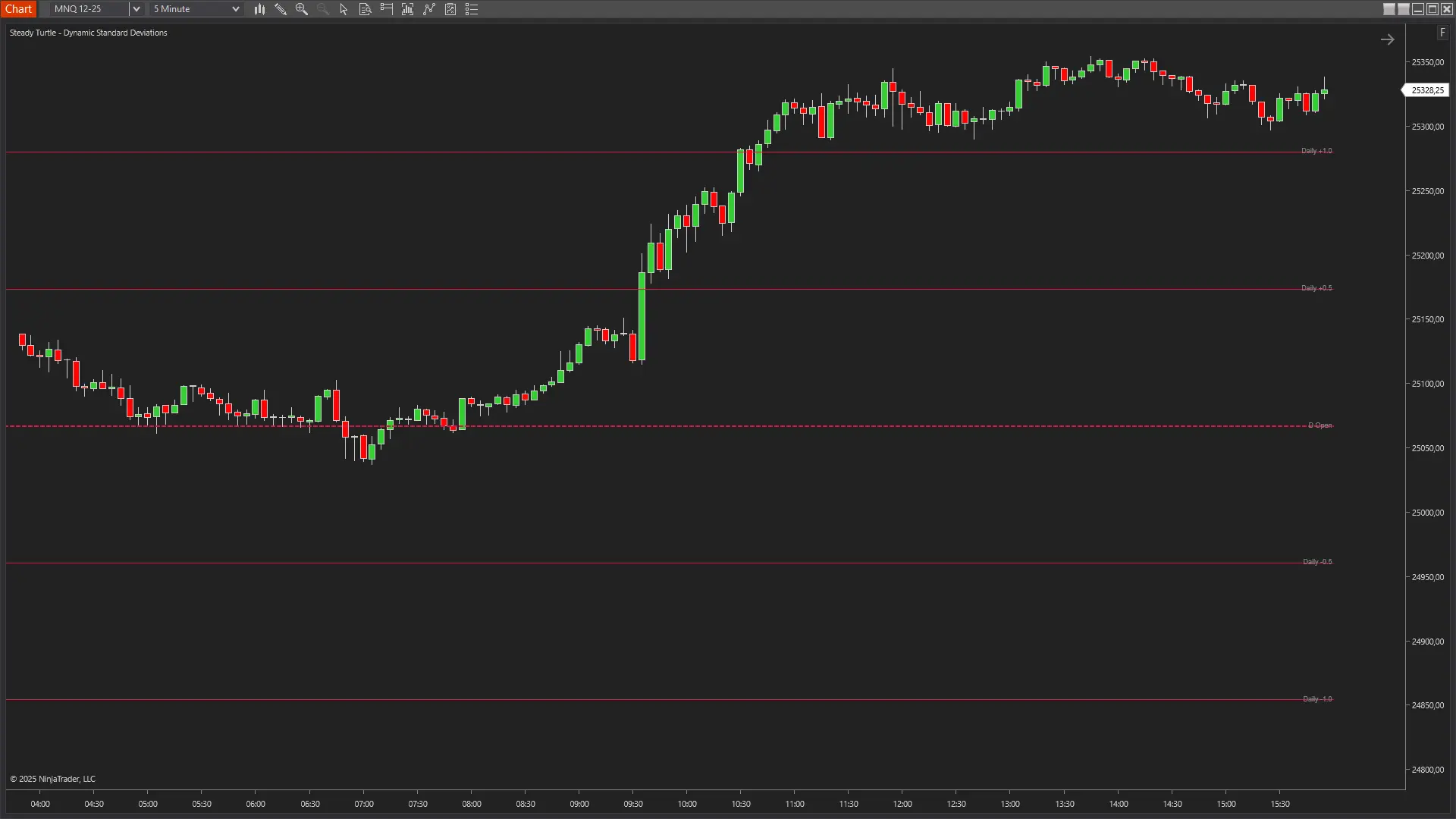Open the 5 Minute interval dropdown
Image resolution: width=1456 pixels, height=819 pixels.
[x=236, y=9]
